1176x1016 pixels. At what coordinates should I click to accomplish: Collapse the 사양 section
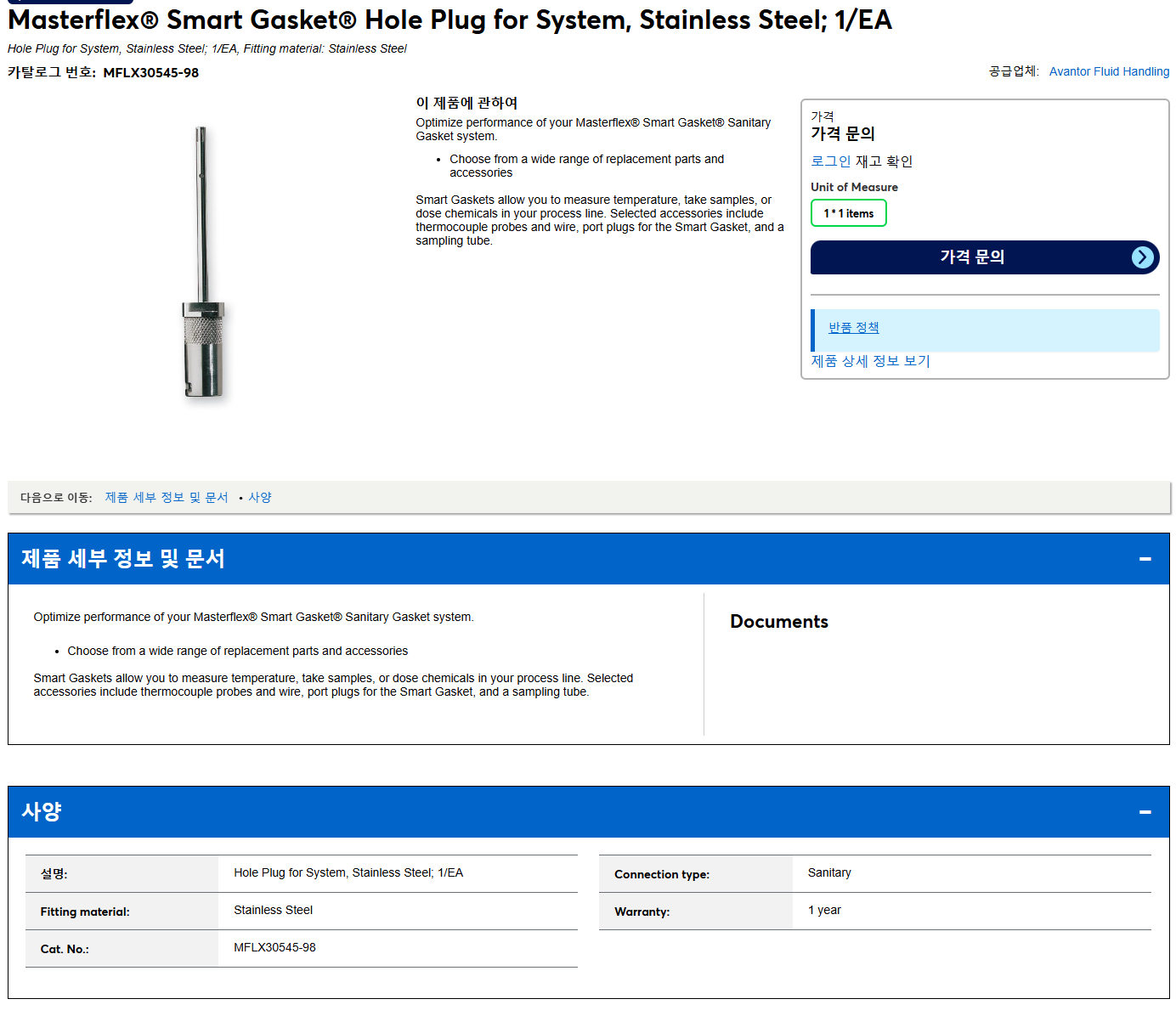tap(1145, 812)
